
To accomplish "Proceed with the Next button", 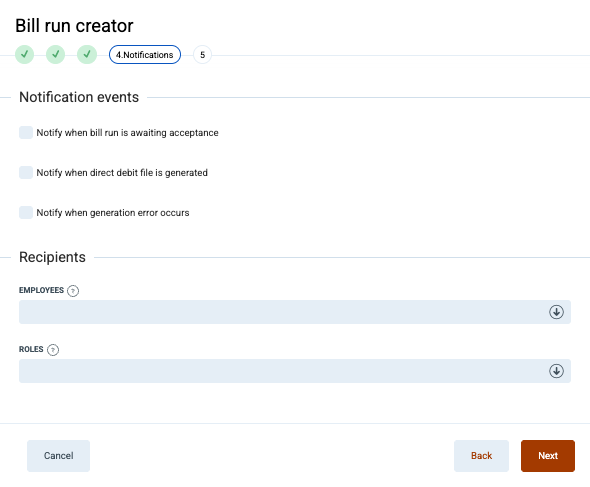I will 548,456.
